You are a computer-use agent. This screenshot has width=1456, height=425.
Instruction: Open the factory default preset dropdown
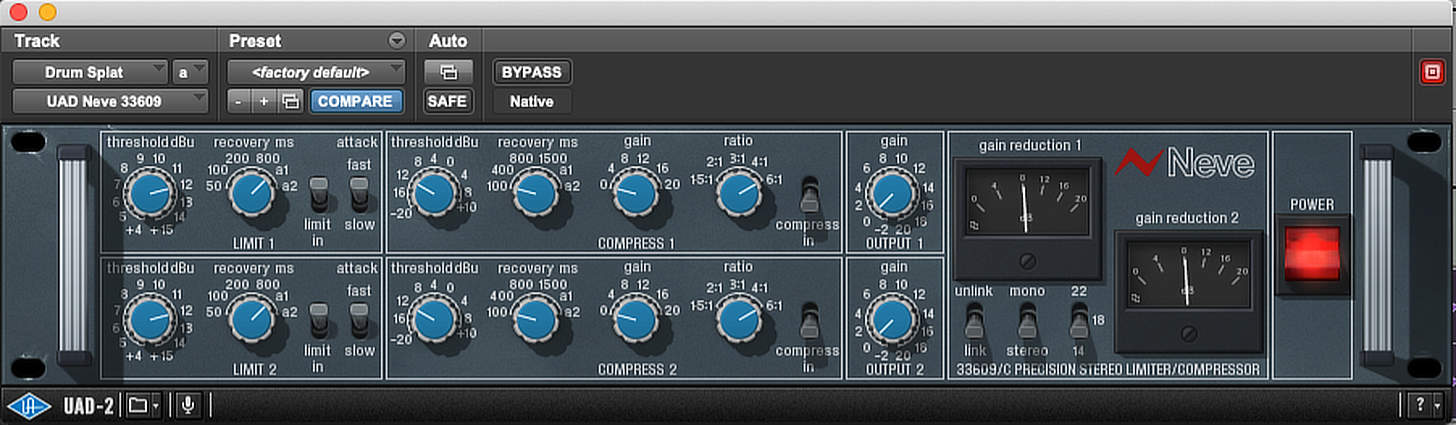[x=316, y=72]
